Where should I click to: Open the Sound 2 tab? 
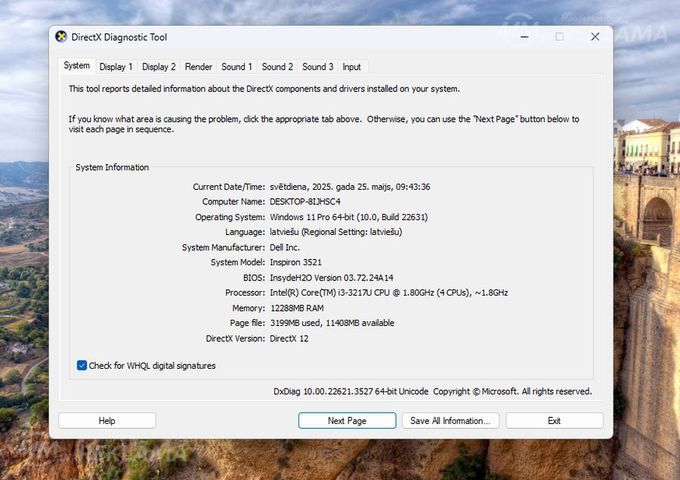277,67
